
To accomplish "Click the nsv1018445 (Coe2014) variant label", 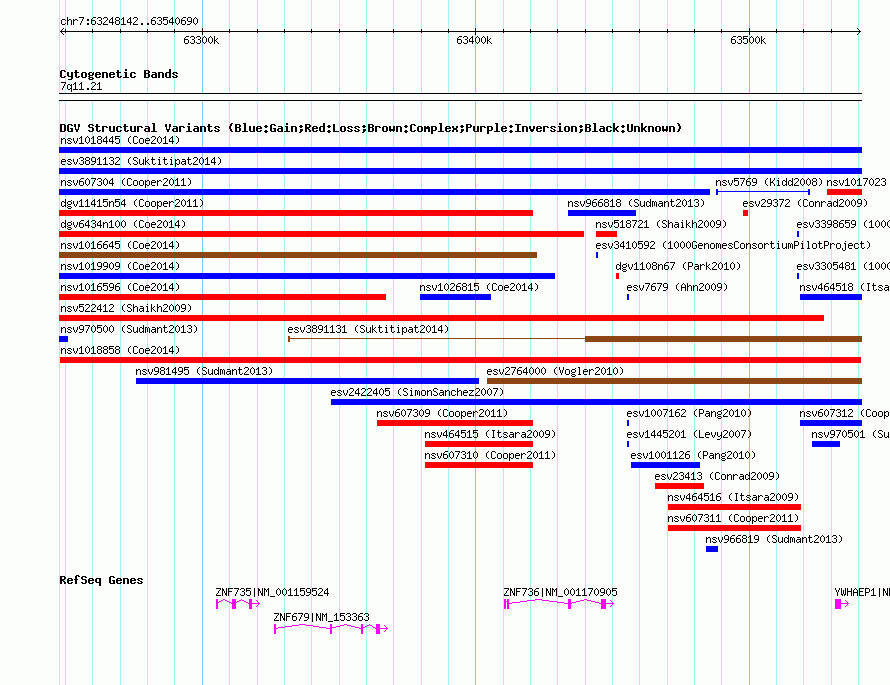I will click(120, 140).
